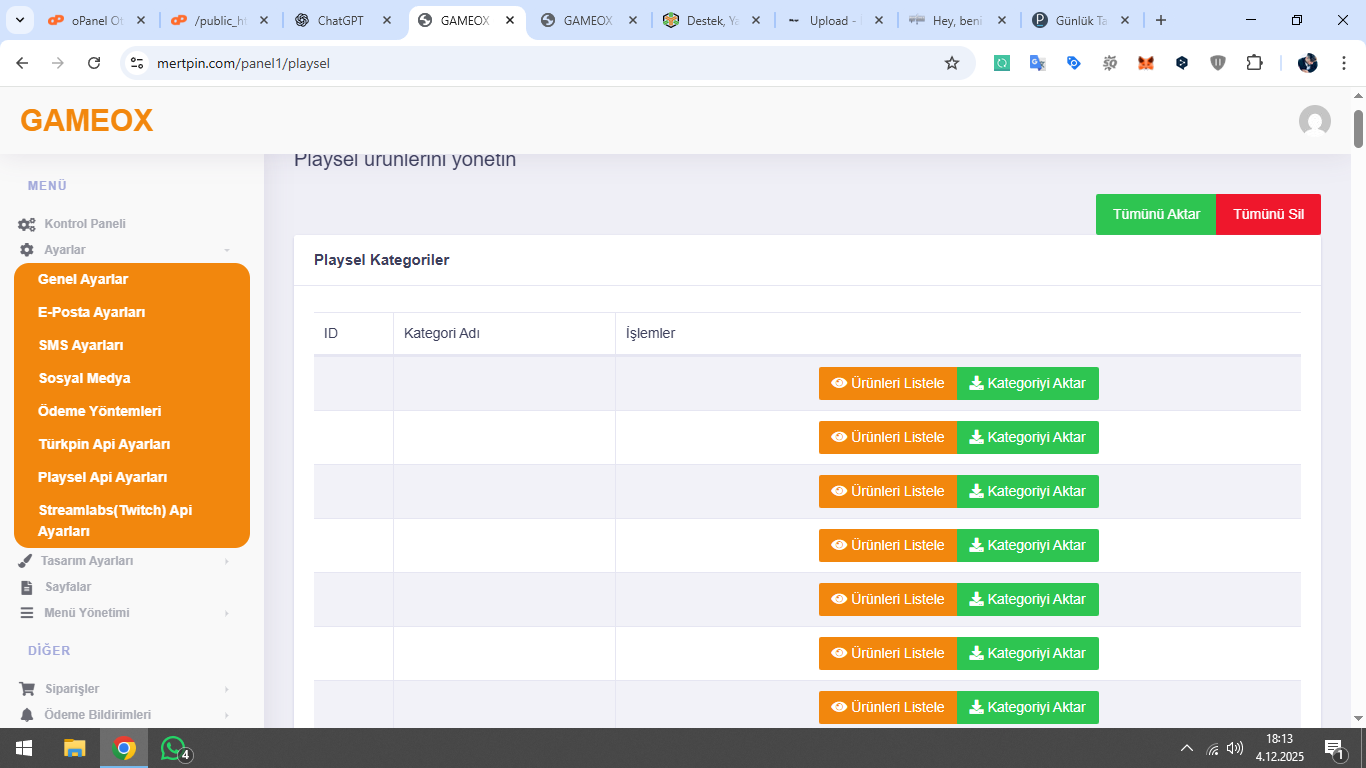Click the MetaMask fox extension icon

point(1146,63)
